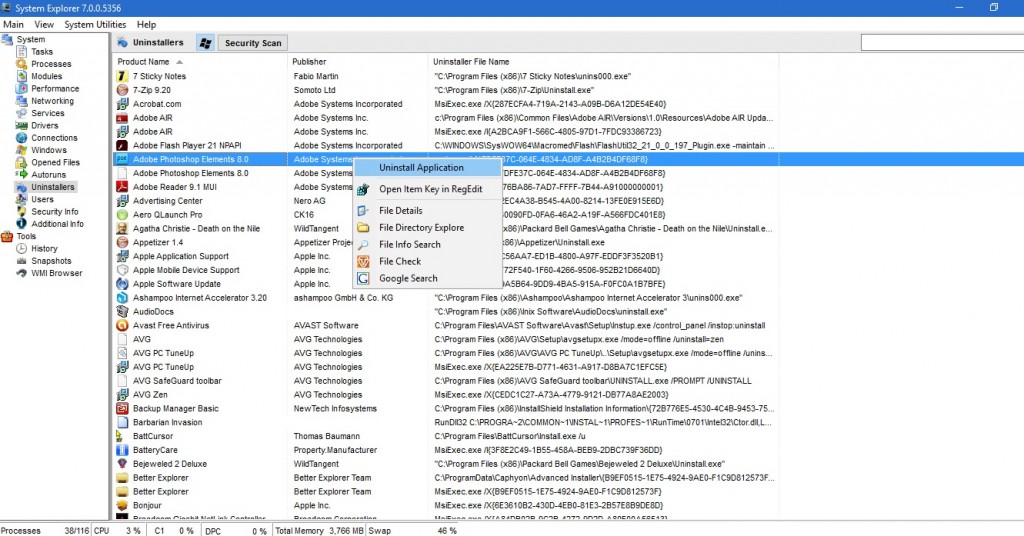Open the Main menu
This screenshot has width=1024, height=536.
click(13, 25)
